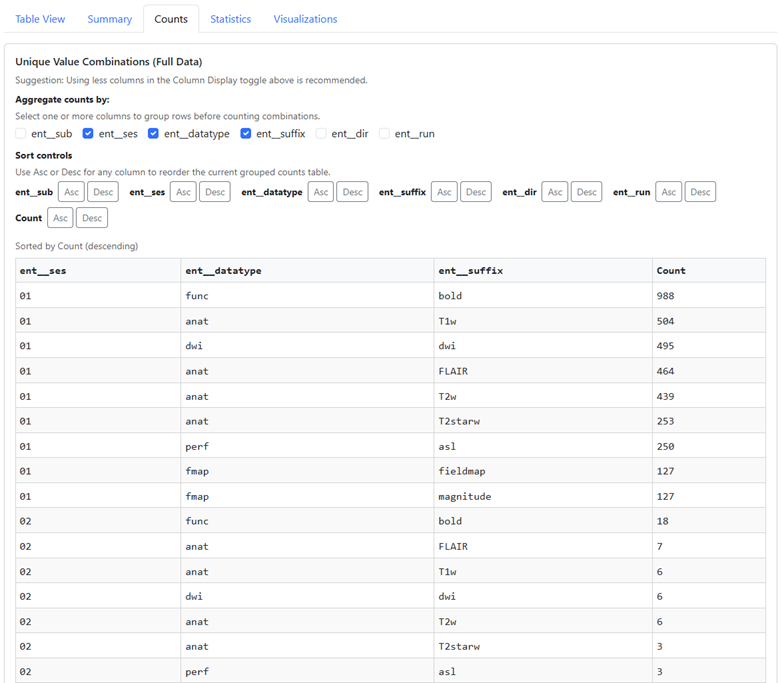Sort ent__sub ascending with Asc button
Image resolution: width=782 pixels, height=683 pixels.
(71, 192)
